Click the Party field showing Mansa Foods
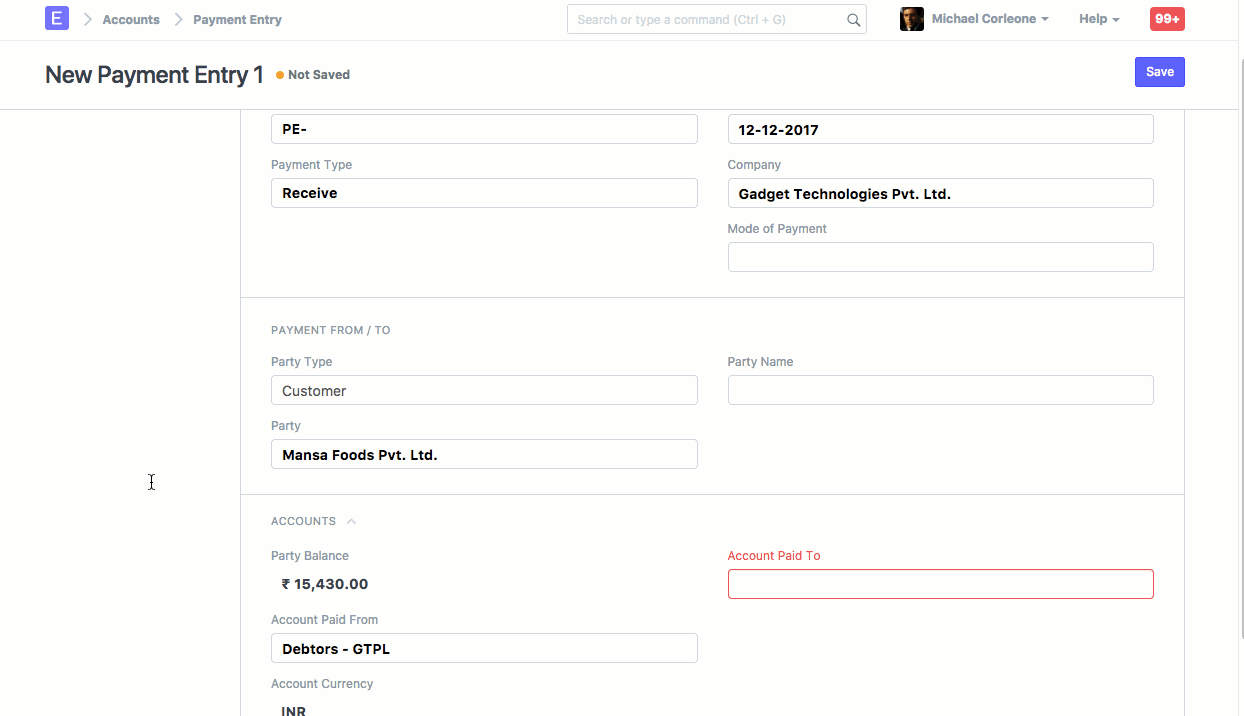1244x716 pixels. pos(484,454)
